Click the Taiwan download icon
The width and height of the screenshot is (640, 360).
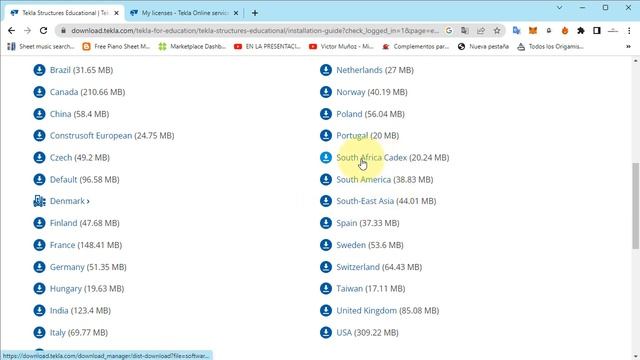point(326,289)
